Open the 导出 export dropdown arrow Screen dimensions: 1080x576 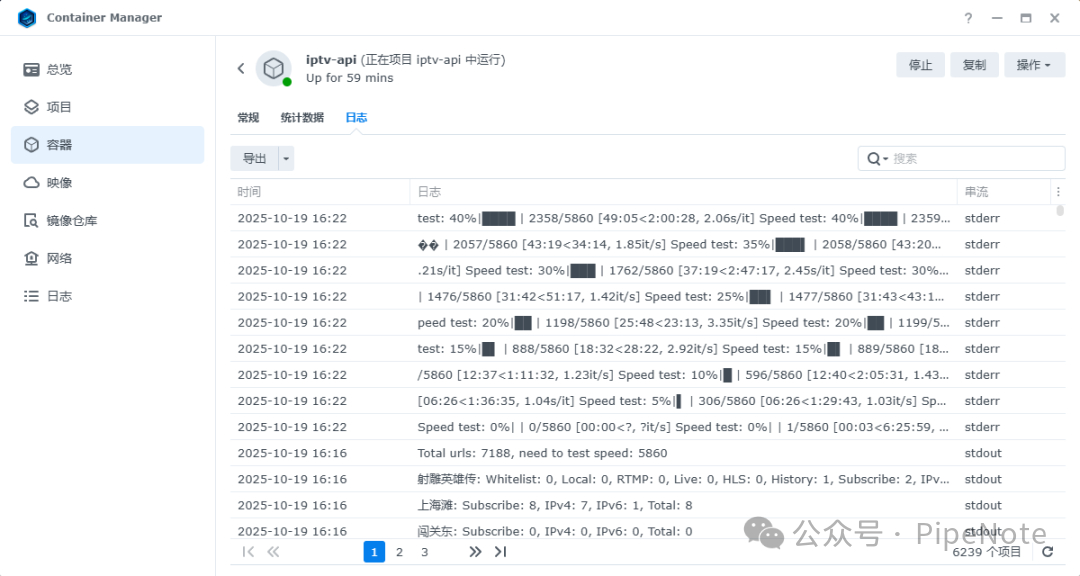point(286,158)
